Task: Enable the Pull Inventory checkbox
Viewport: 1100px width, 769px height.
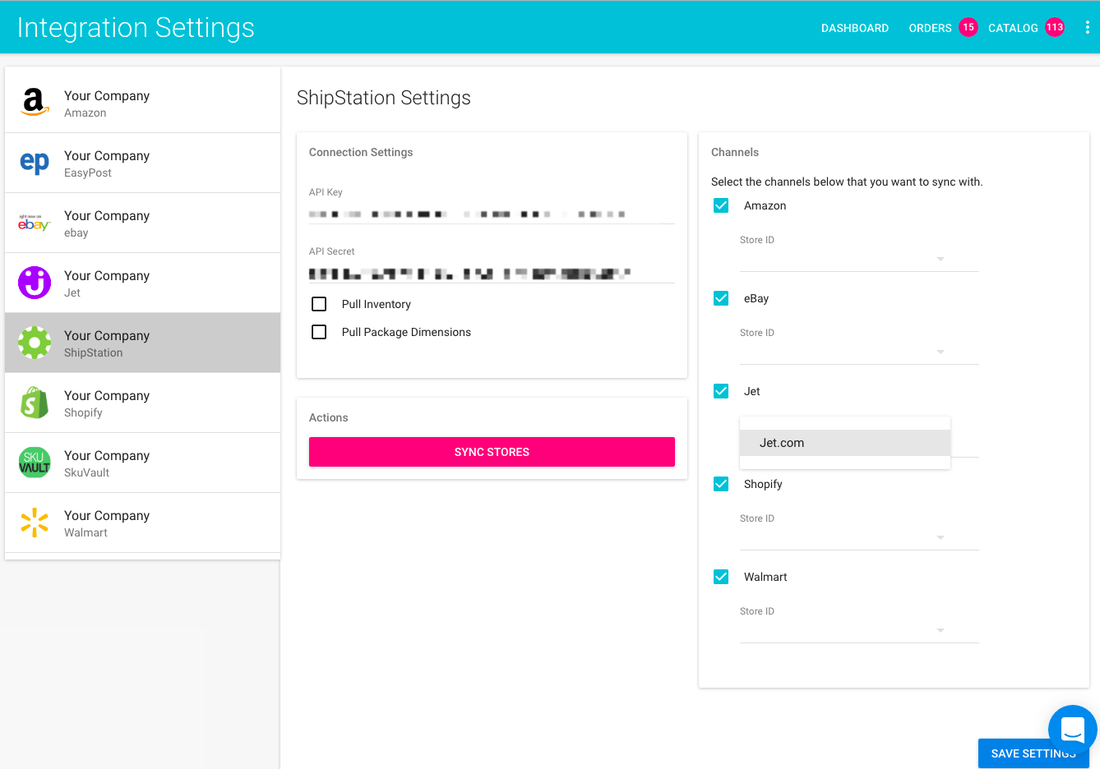Action: tap(319, 304)
